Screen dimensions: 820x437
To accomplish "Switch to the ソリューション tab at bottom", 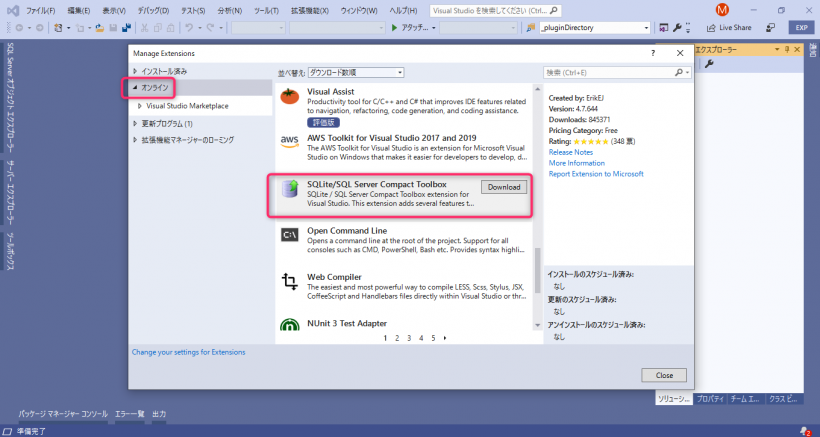I will coord(674,399).
